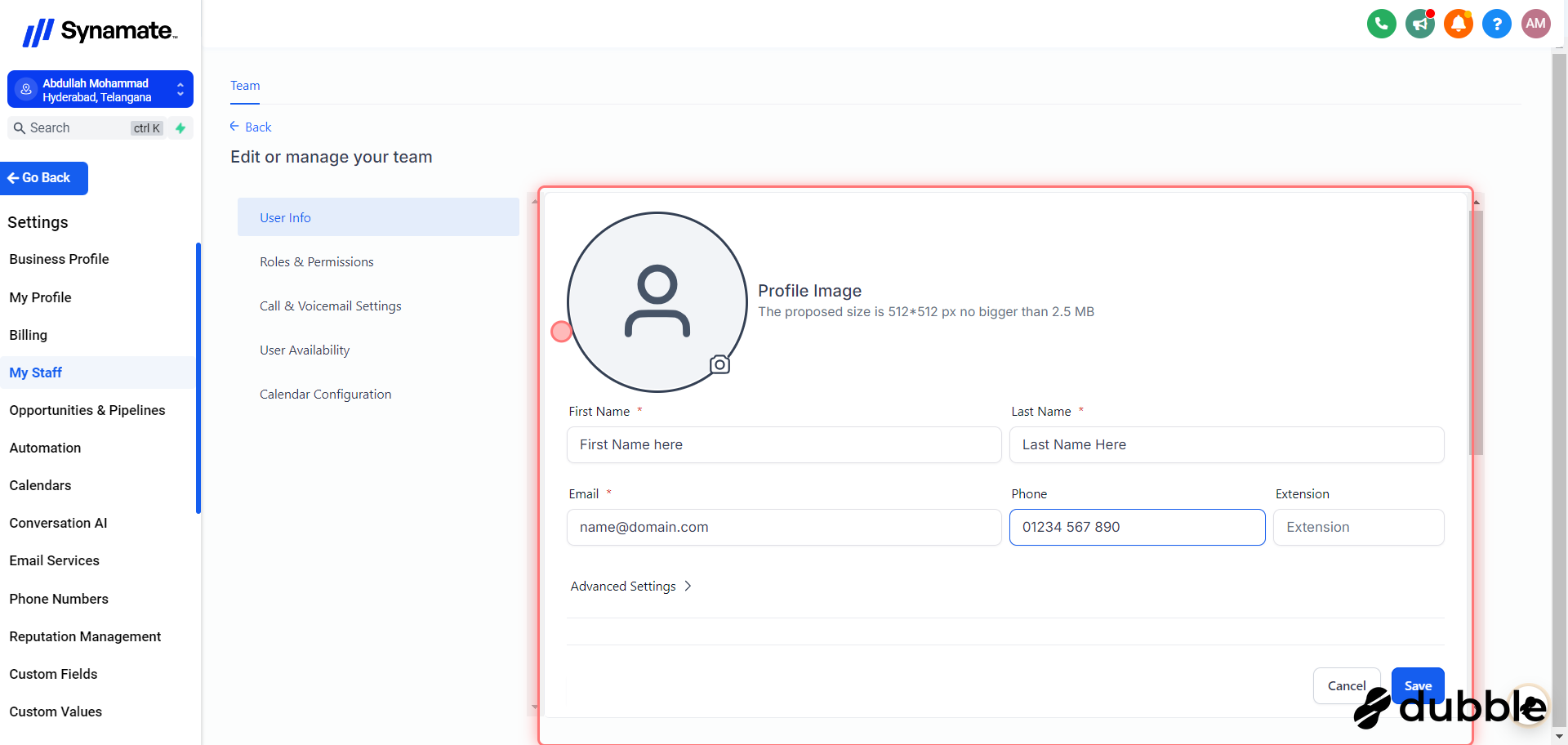Click the camera icon on profile image
1568x745 pixels.
719,364
